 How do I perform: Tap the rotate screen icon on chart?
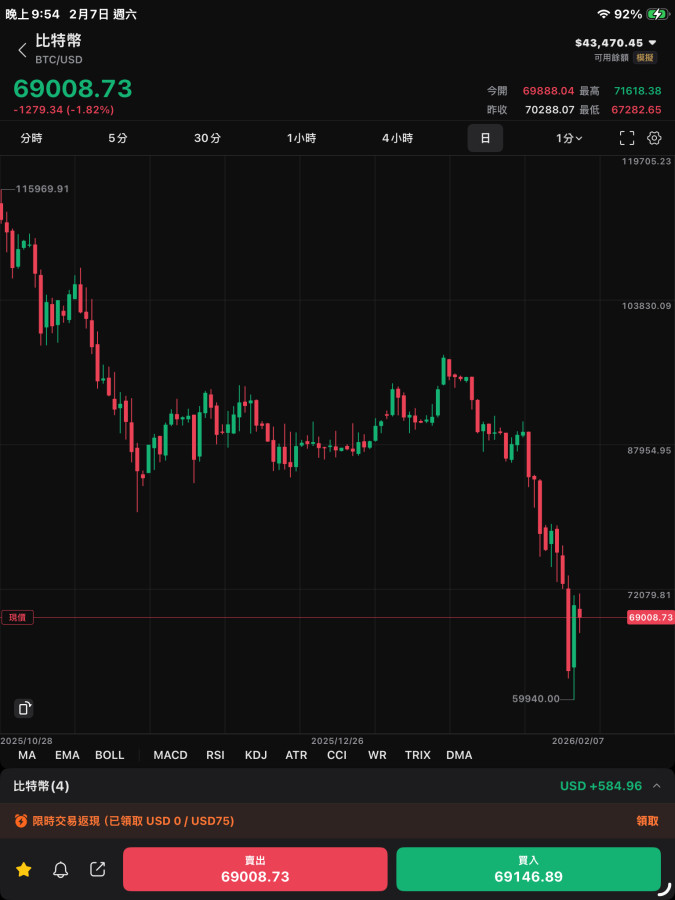24,708
